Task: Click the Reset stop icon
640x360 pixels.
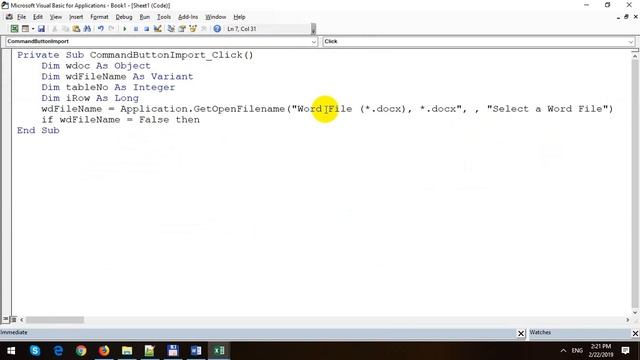Action: [146, 29]
